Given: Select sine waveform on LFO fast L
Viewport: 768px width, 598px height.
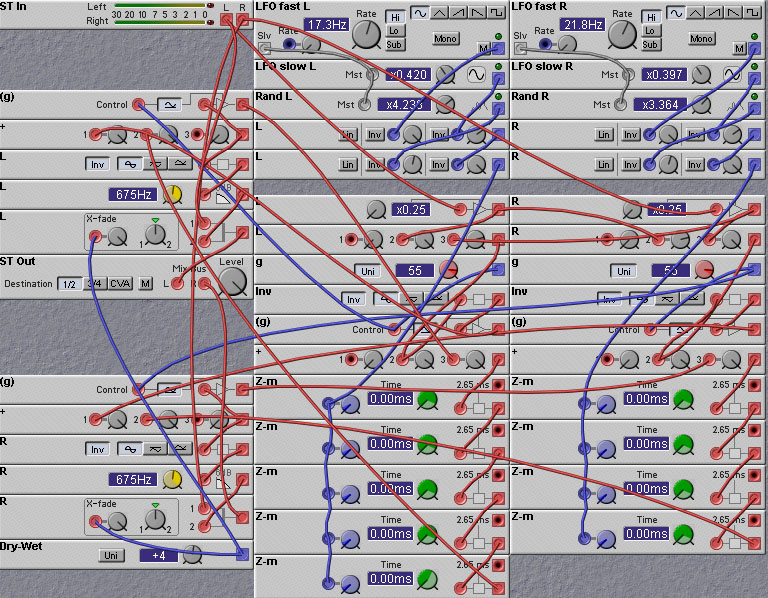Looking at the screenshot, I should pyautogui.click(x=421, y=12).
